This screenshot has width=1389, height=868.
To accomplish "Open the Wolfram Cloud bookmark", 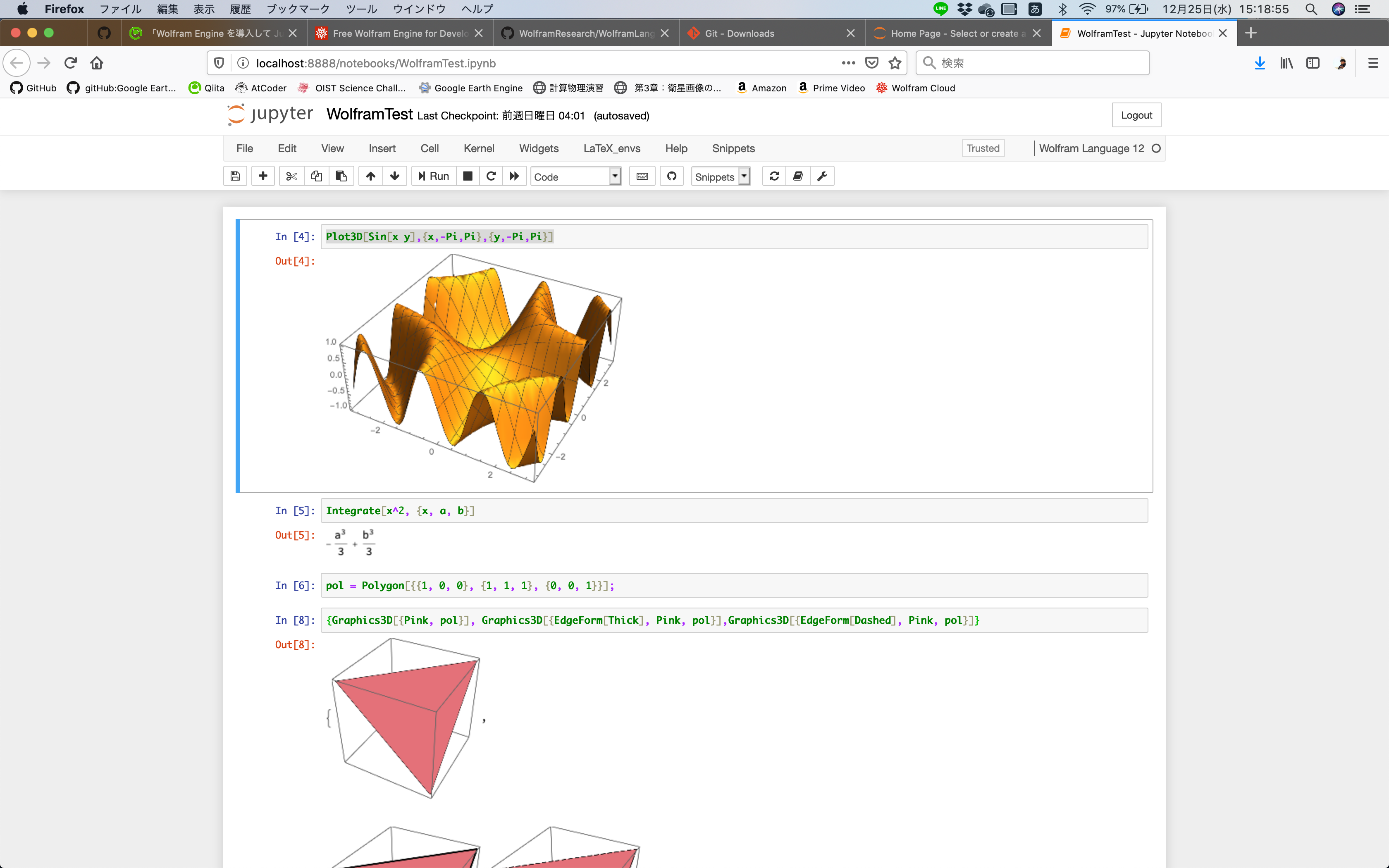I will [x=916, y=88].
